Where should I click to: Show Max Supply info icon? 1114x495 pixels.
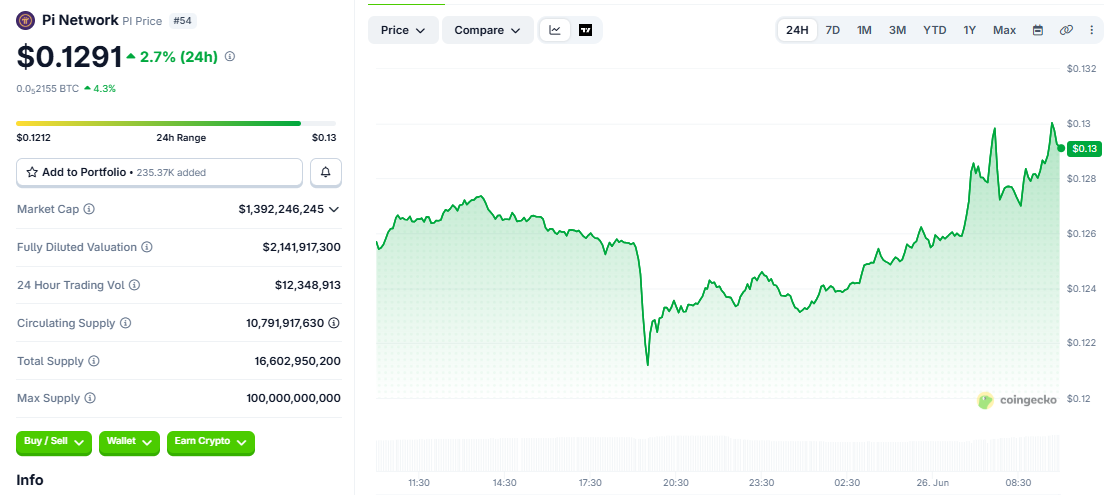(x=90, y=398)
